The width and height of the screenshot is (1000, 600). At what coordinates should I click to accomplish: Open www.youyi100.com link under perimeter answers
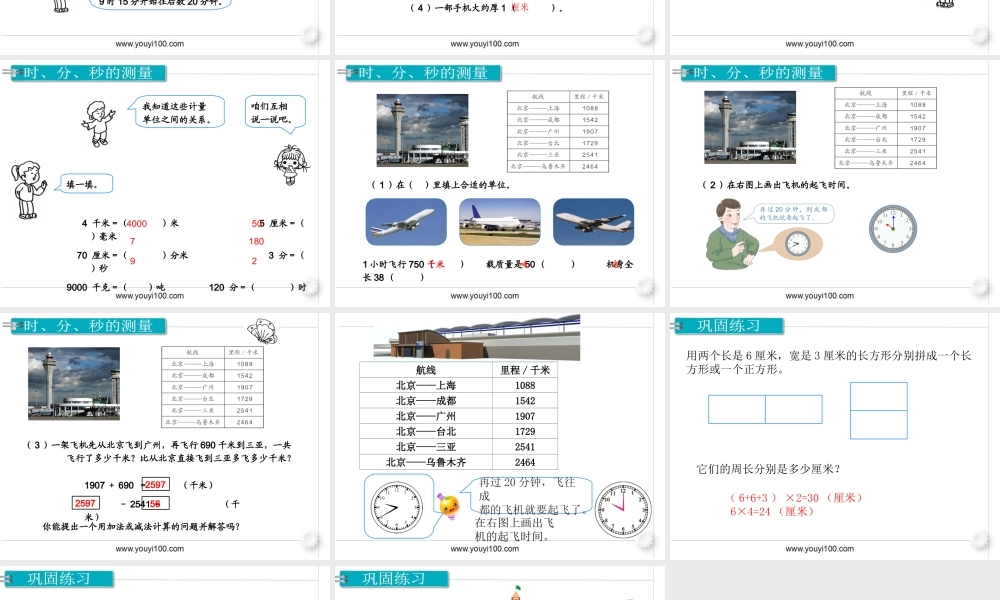pyautogui.click(x=821, y=549)
